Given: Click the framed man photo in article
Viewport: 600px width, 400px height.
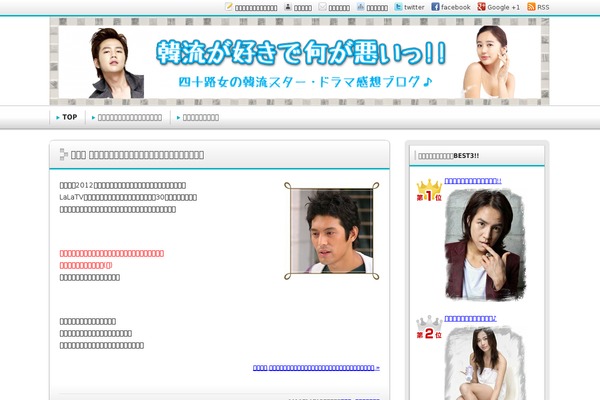Looking at the screenshot, I should tap(332, 231).
